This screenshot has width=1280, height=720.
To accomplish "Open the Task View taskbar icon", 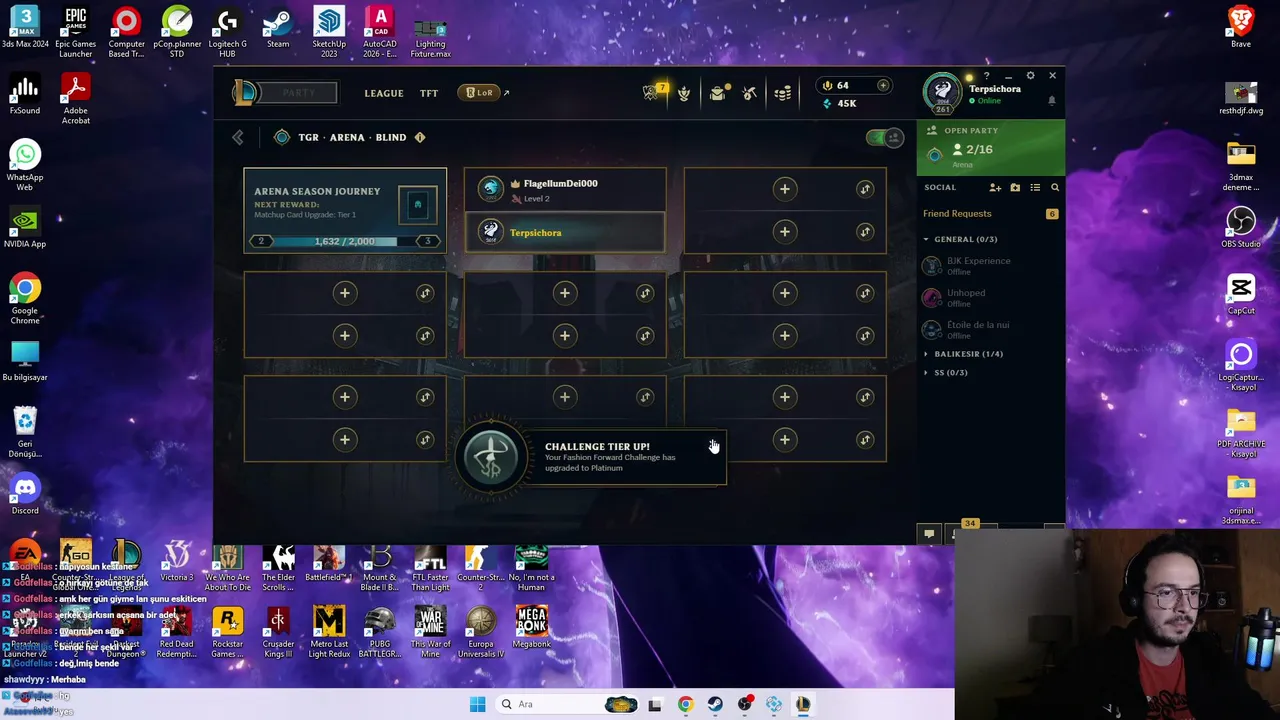I will [x=654, y=704].
